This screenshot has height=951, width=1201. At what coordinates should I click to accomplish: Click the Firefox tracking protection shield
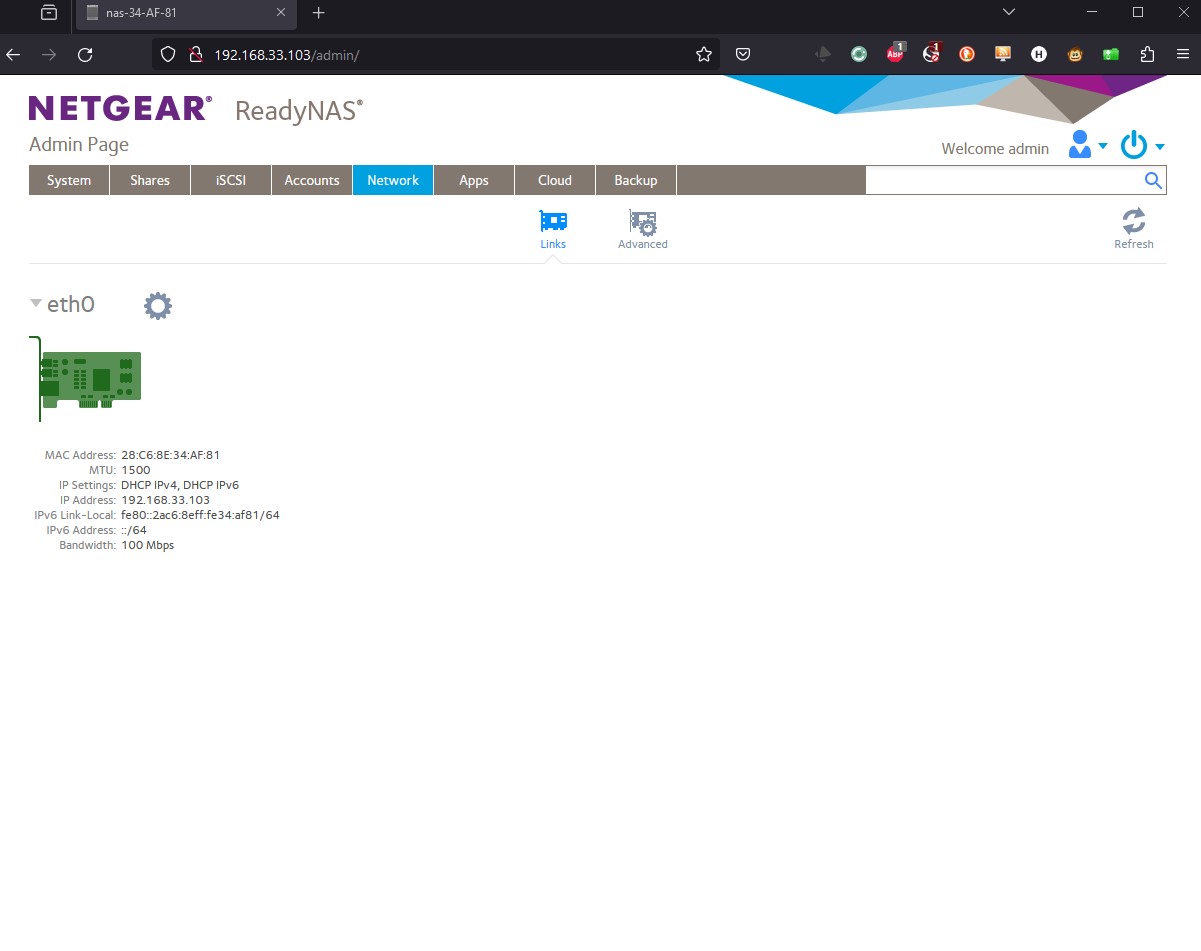[167, 54]
